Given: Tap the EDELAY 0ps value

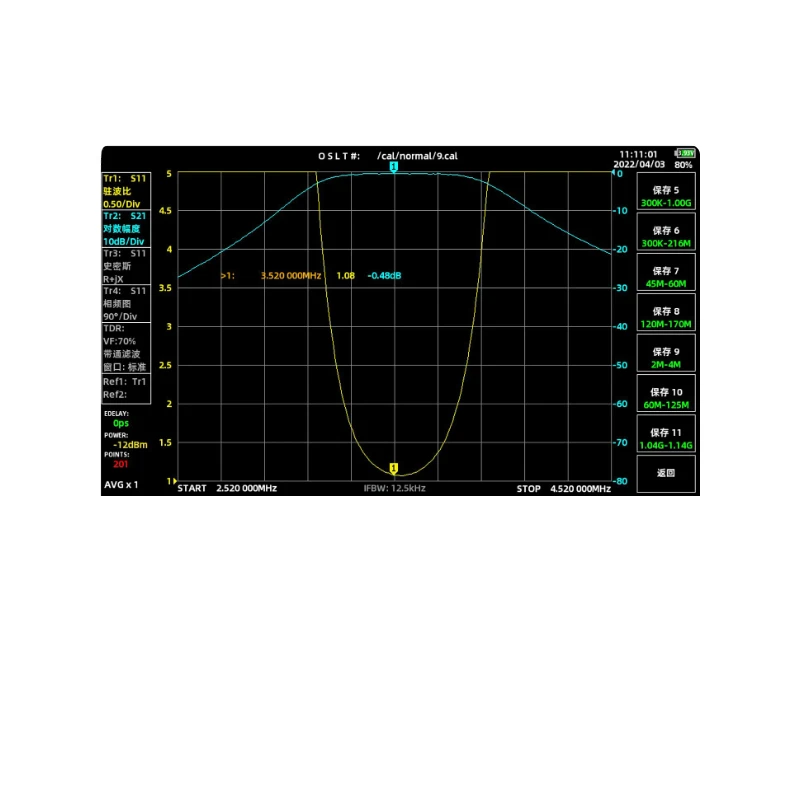Looking at the screenshot, I should [x=120, y=423].
